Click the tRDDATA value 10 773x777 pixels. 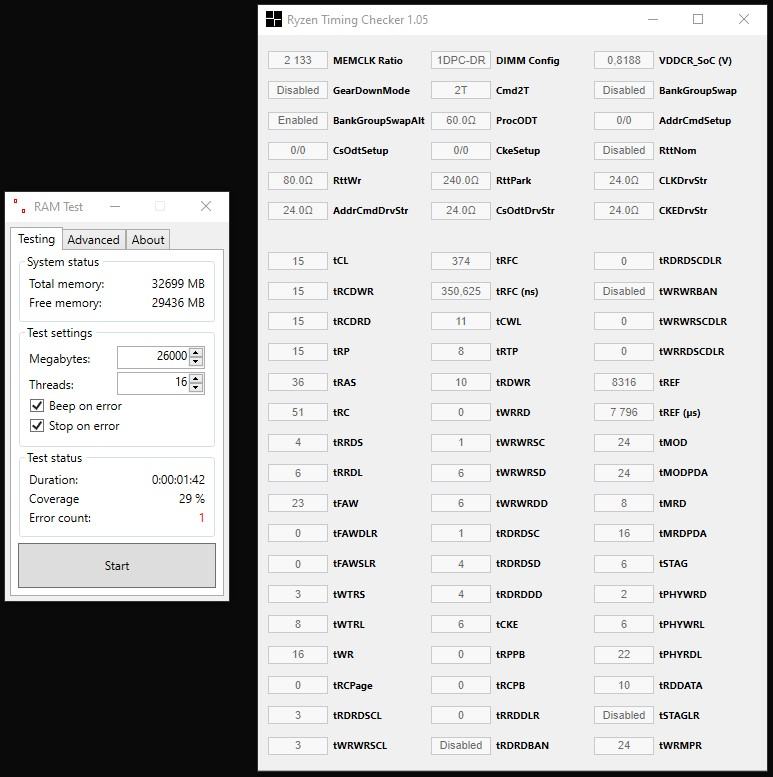coord(624,685)
